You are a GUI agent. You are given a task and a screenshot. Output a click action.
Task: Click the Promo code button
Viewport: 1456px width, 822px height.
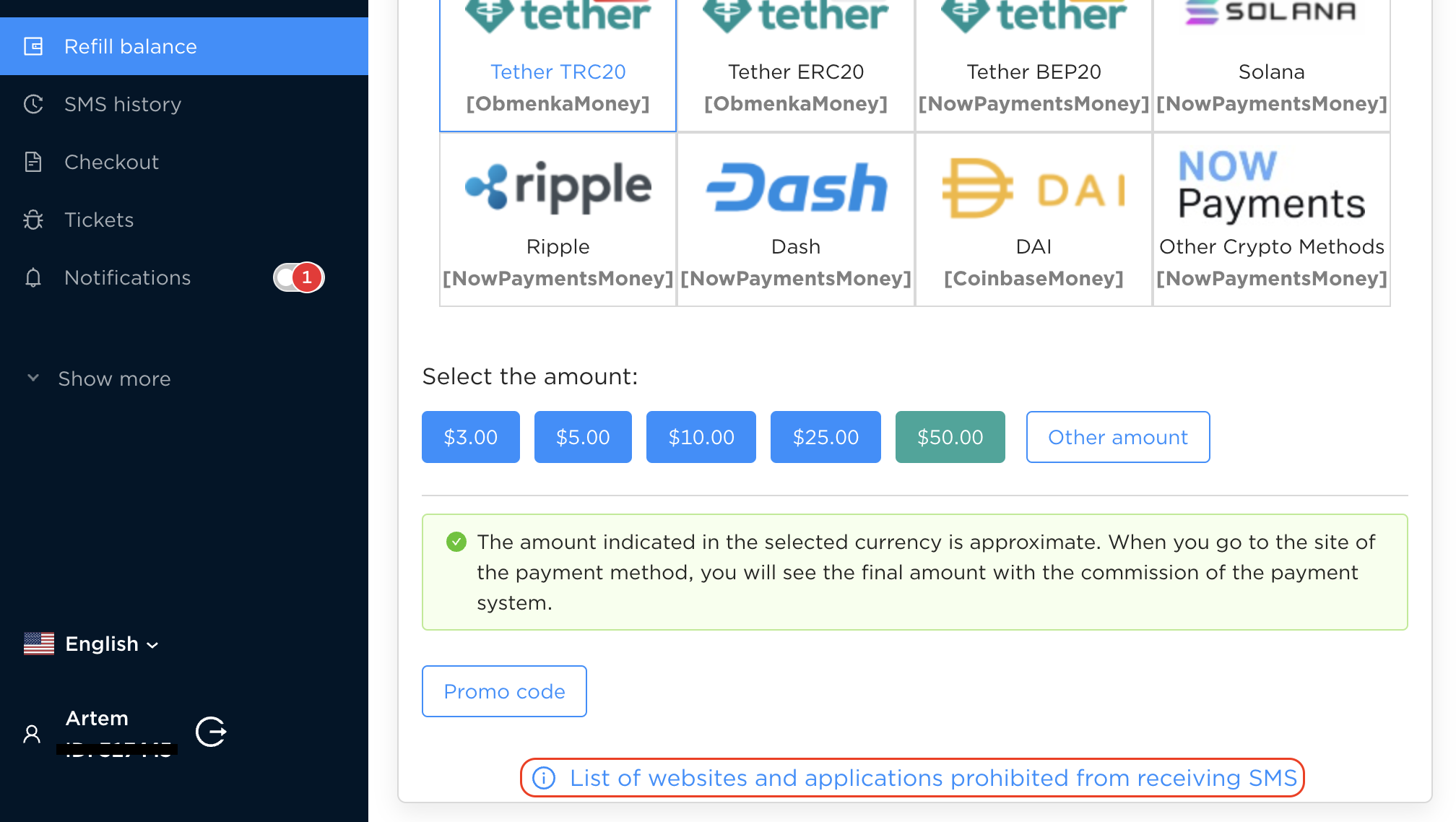[x=504, y=691]
